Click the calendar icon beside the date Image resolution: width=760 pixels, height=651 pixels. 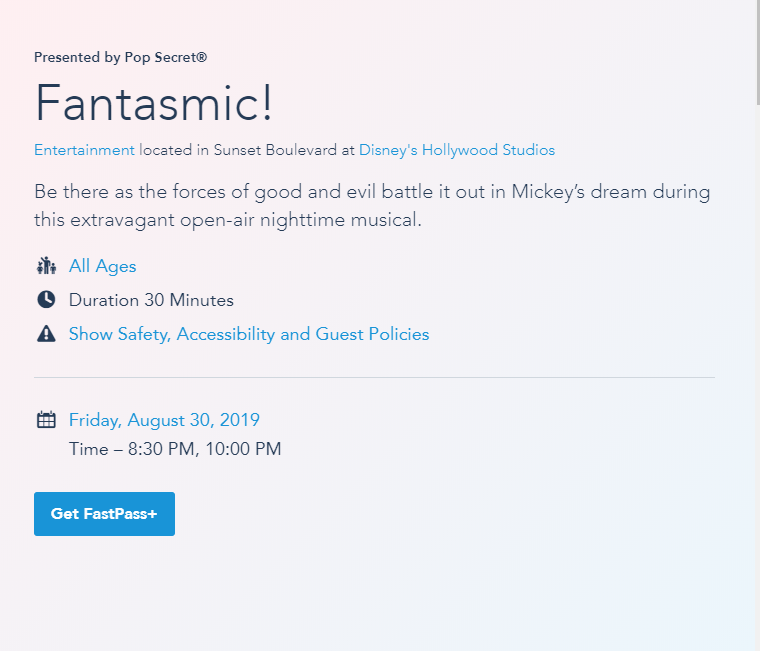click(46, 420)
